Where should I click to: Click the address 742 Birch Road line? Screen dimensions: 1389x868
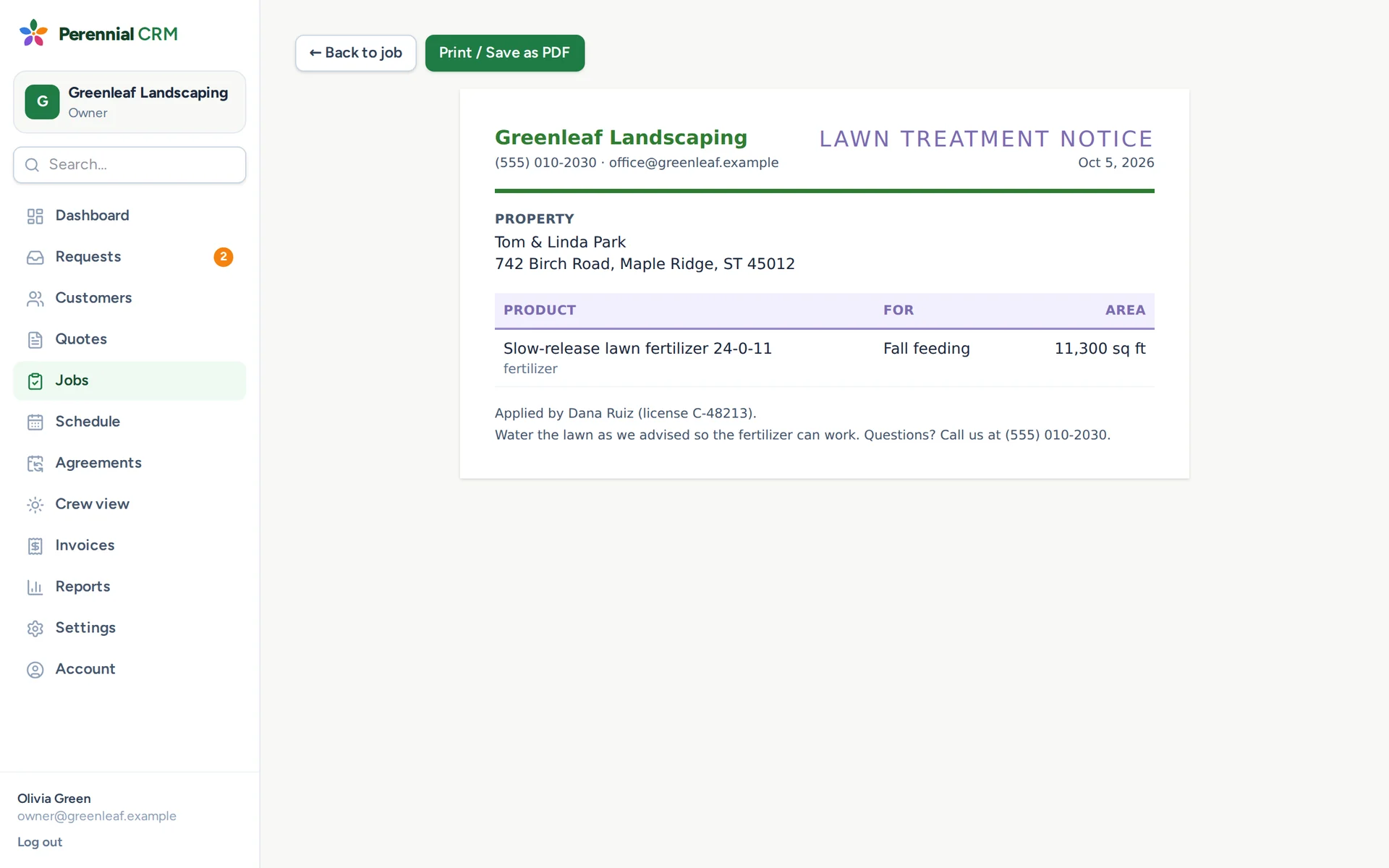645,264
